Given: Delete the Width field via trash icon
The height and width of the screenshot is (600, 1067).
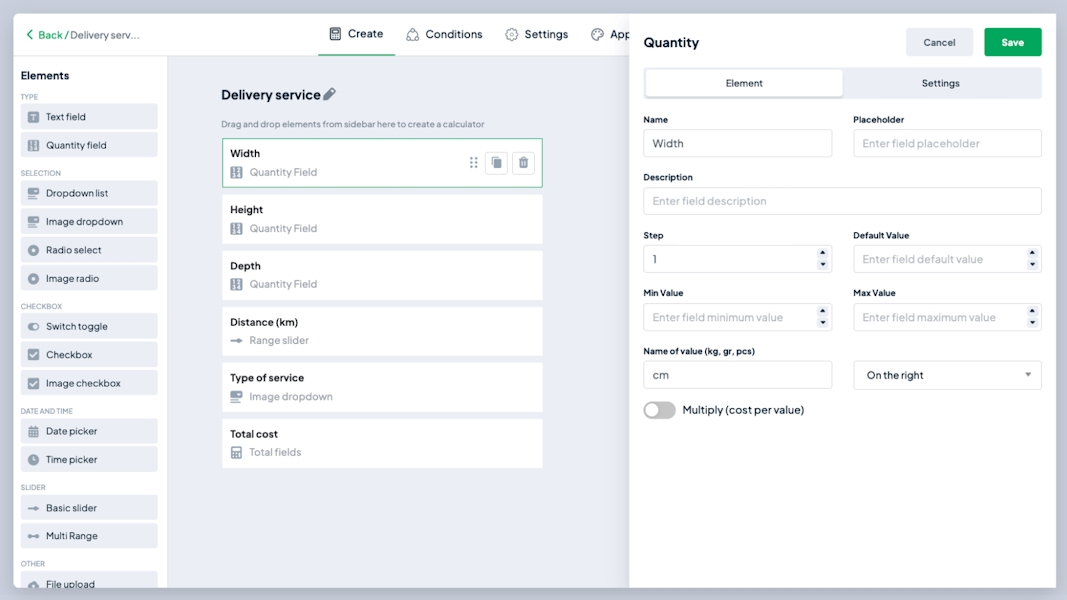Looking at the screenshot, I should 523,163.
